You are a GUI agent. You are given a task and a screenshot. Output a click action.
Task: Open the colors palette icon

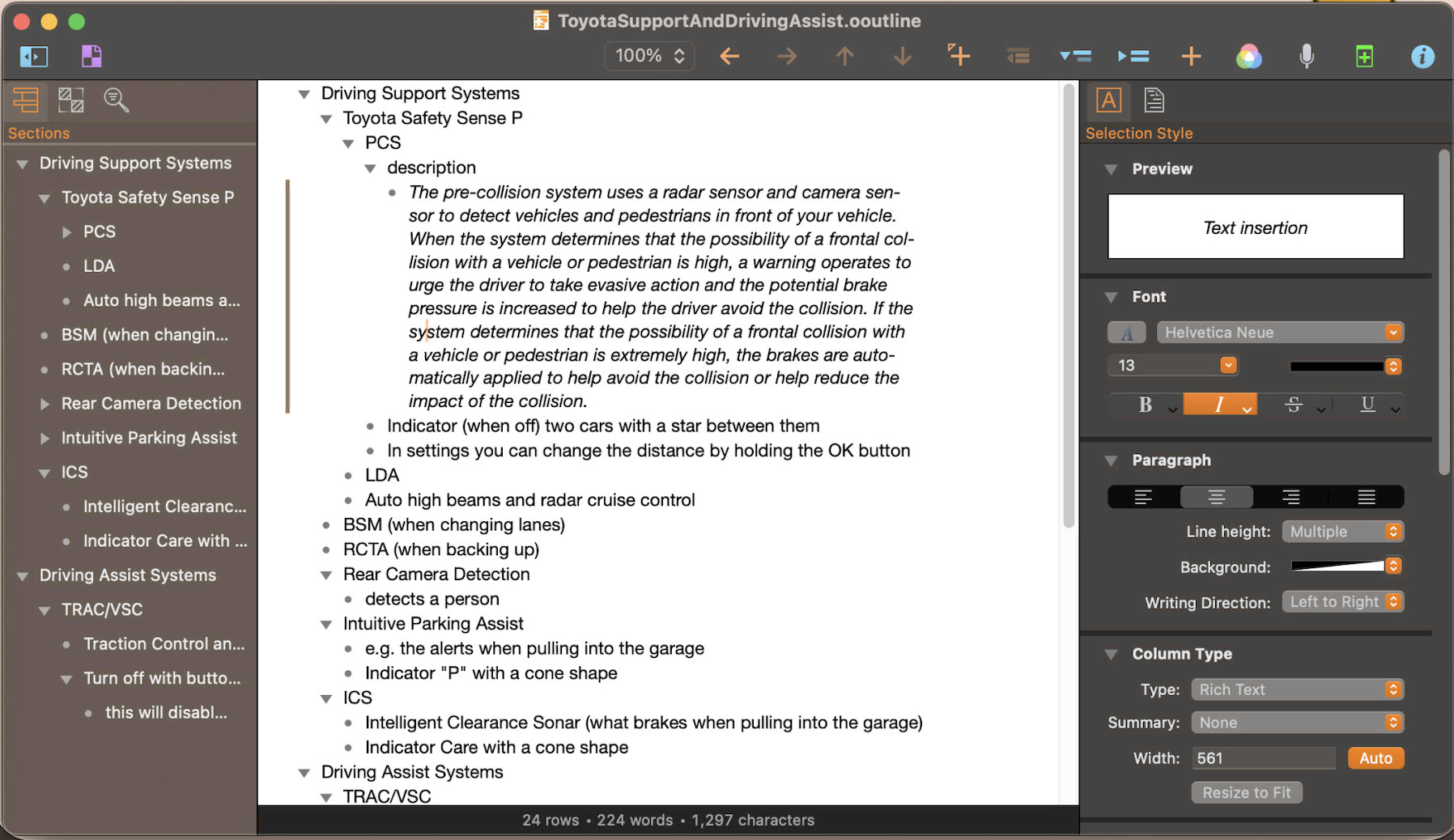pyautogui.click(x=1248, y=56)
